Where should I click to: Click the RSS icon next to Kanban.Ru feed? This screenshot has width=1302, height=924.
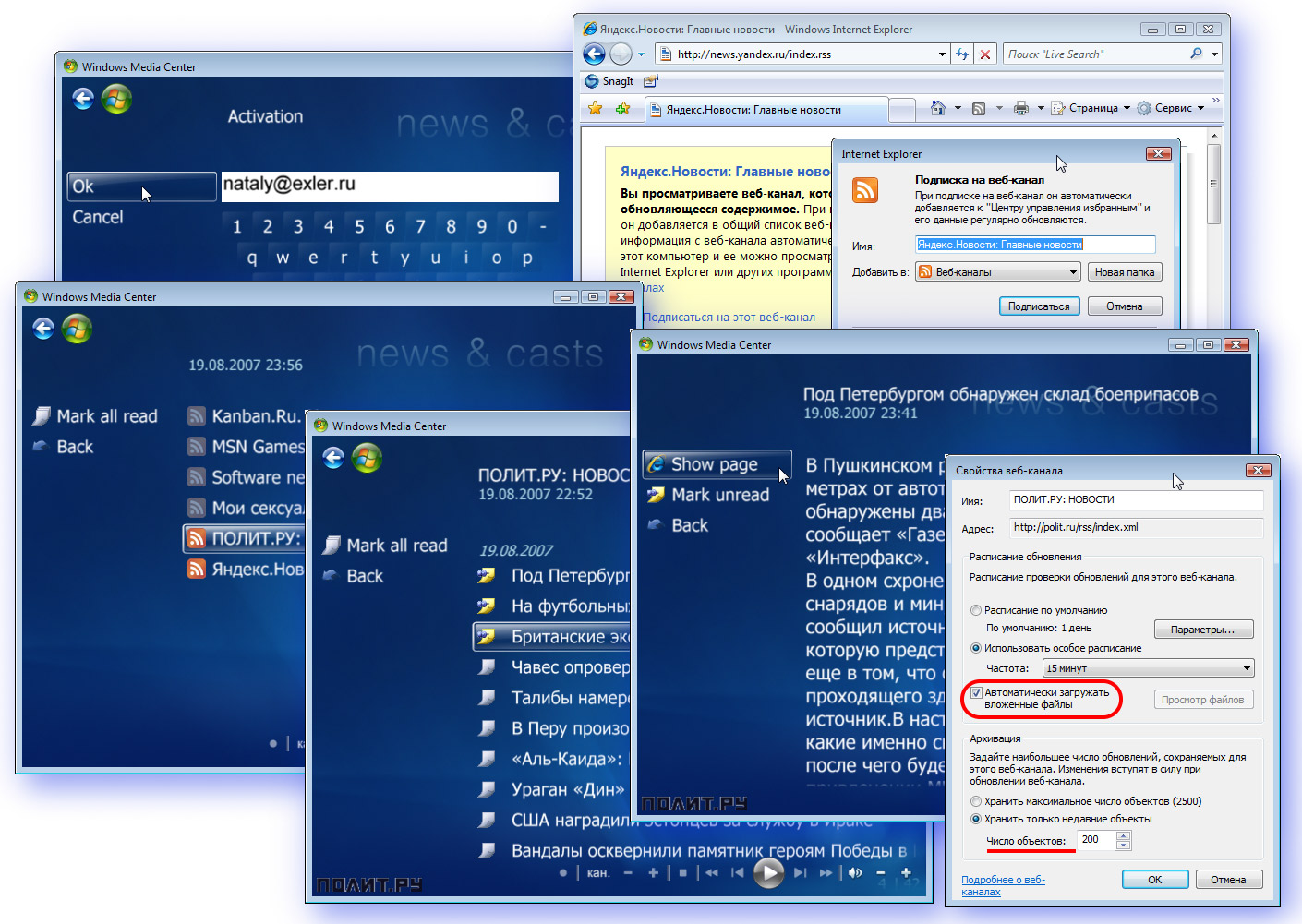197,416
